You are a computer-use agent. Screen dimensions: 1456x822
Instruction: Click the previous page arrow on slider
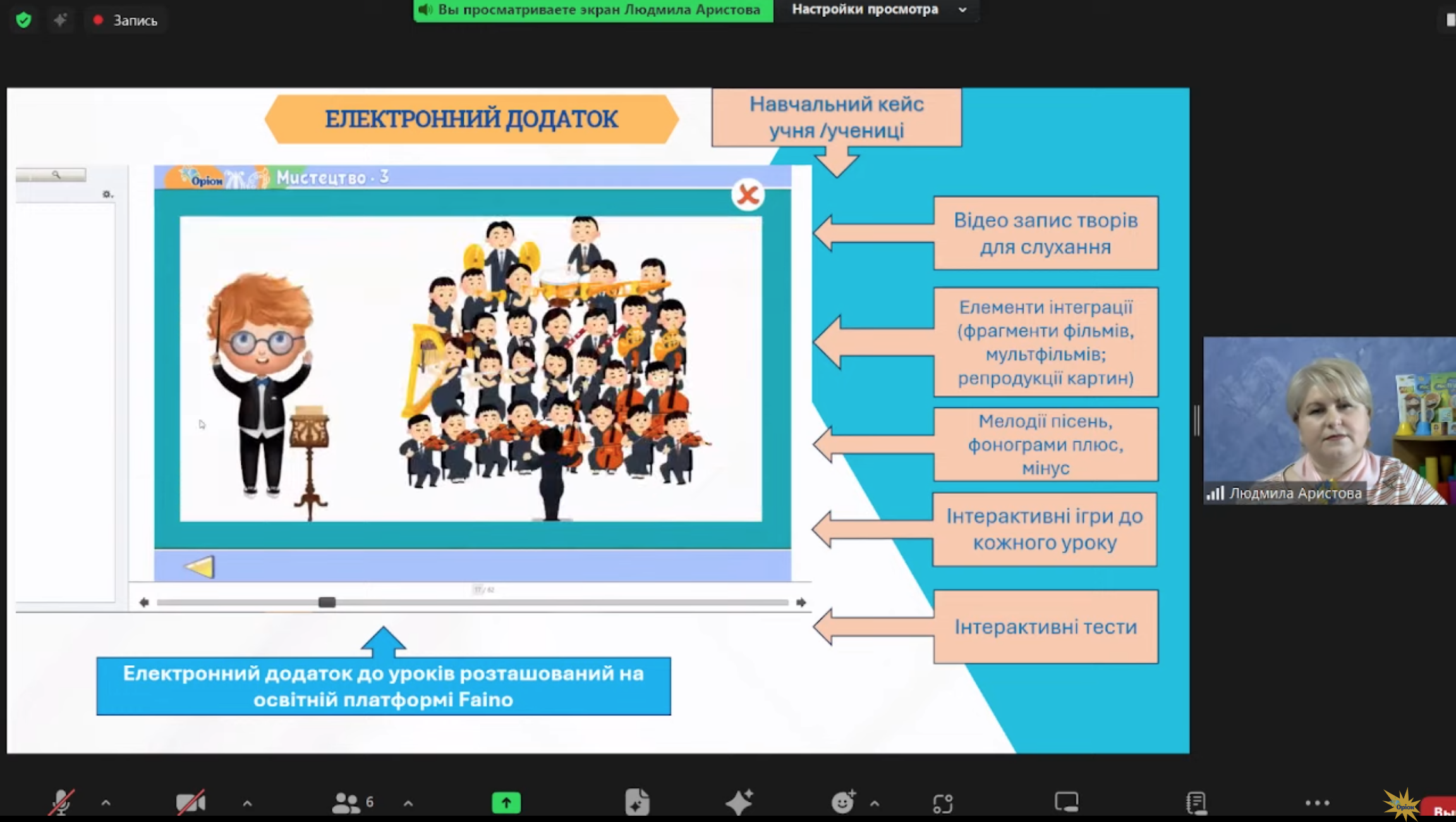pyautogui.click(x=144, y=602)
